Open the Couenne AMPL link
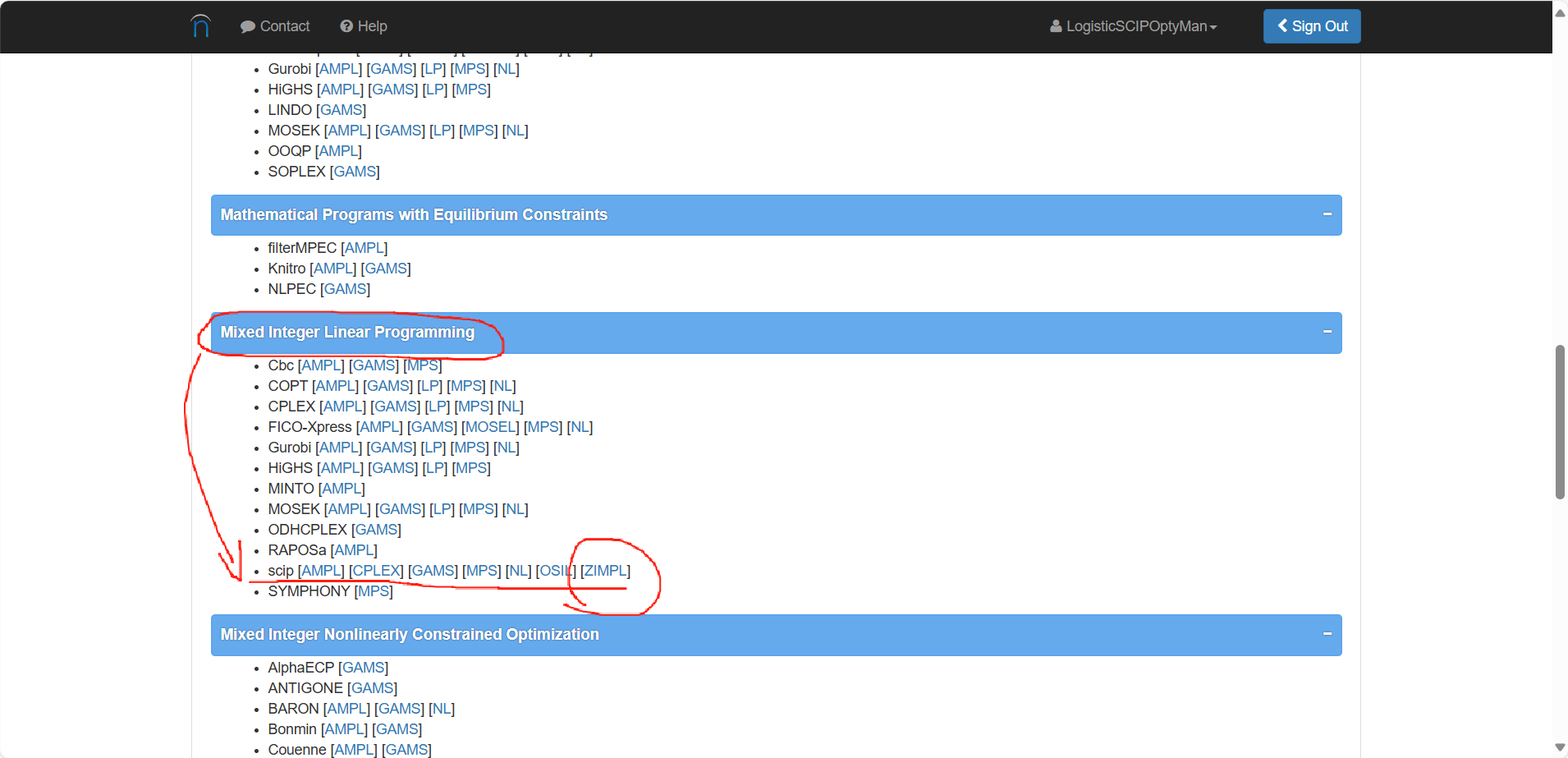 click(x=354, y=750)
